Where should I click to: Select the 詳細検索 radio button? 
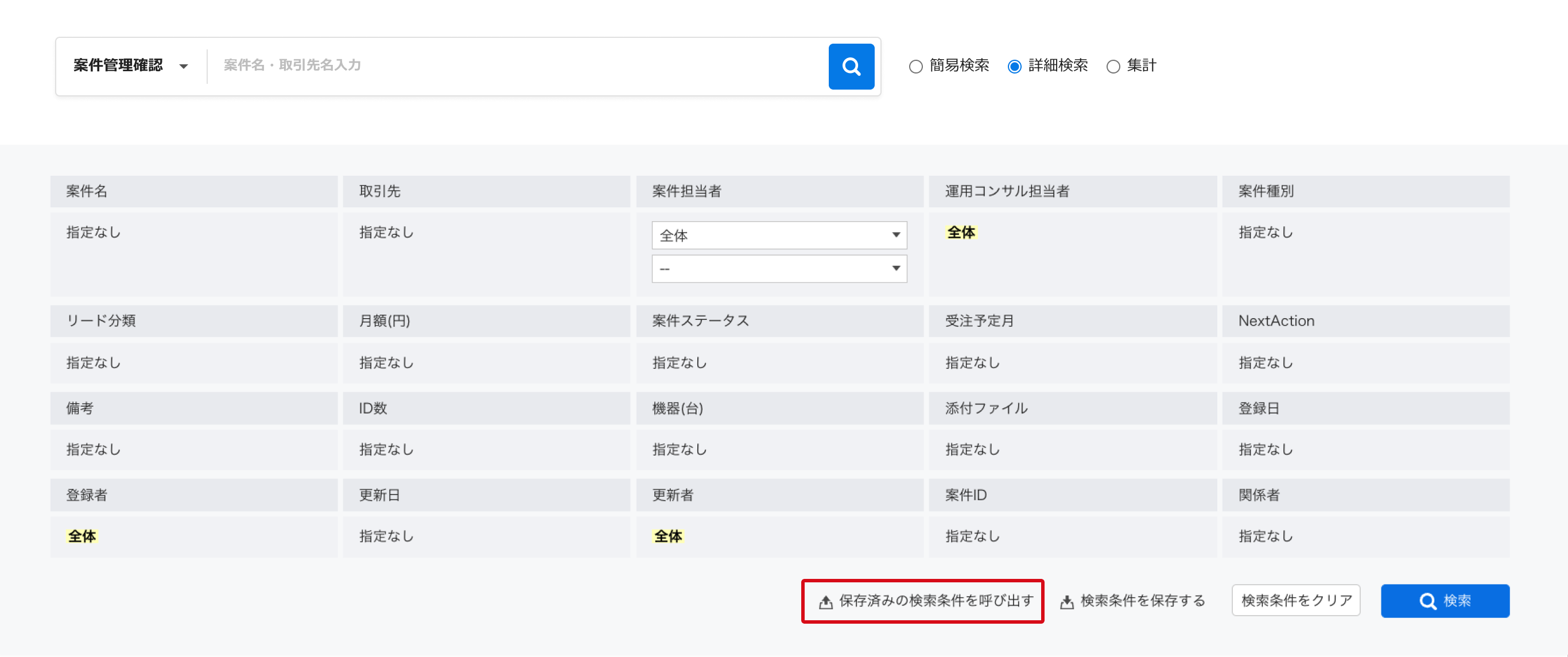pos(1014,66)
